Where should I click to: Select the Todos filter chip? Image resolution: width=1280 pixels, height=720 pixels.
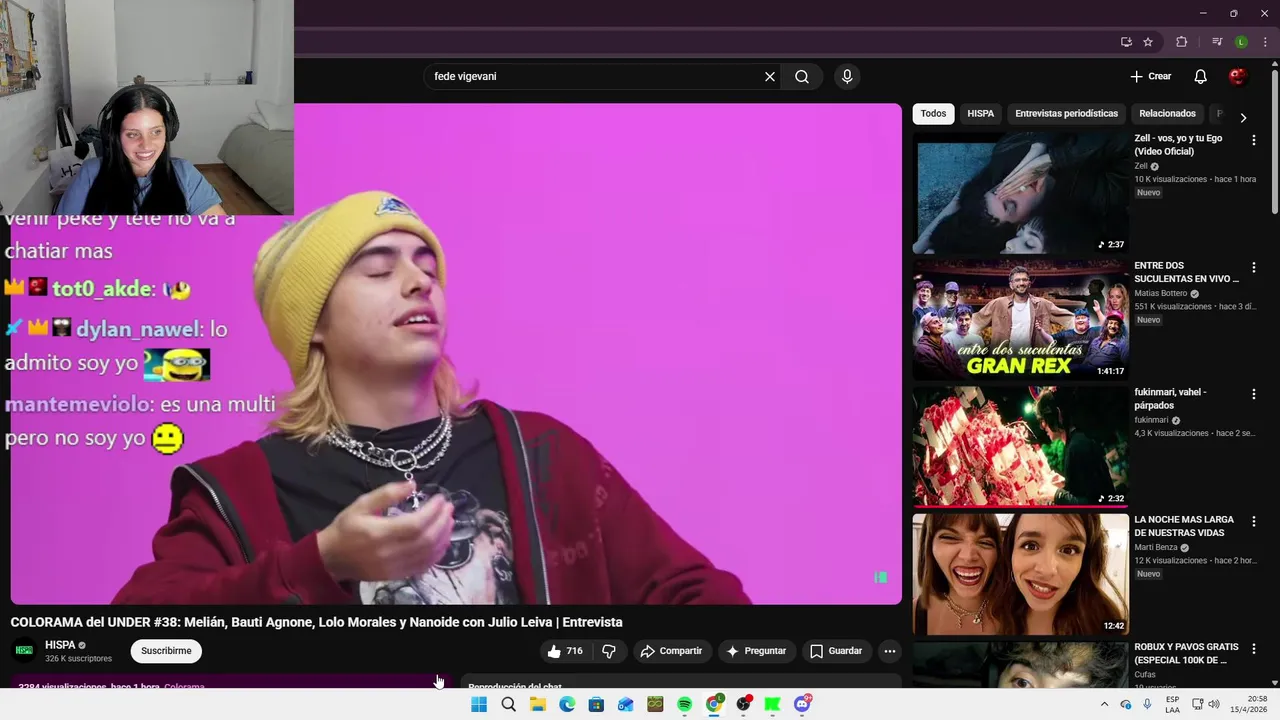pyautogui.click(x=933, y=113)
